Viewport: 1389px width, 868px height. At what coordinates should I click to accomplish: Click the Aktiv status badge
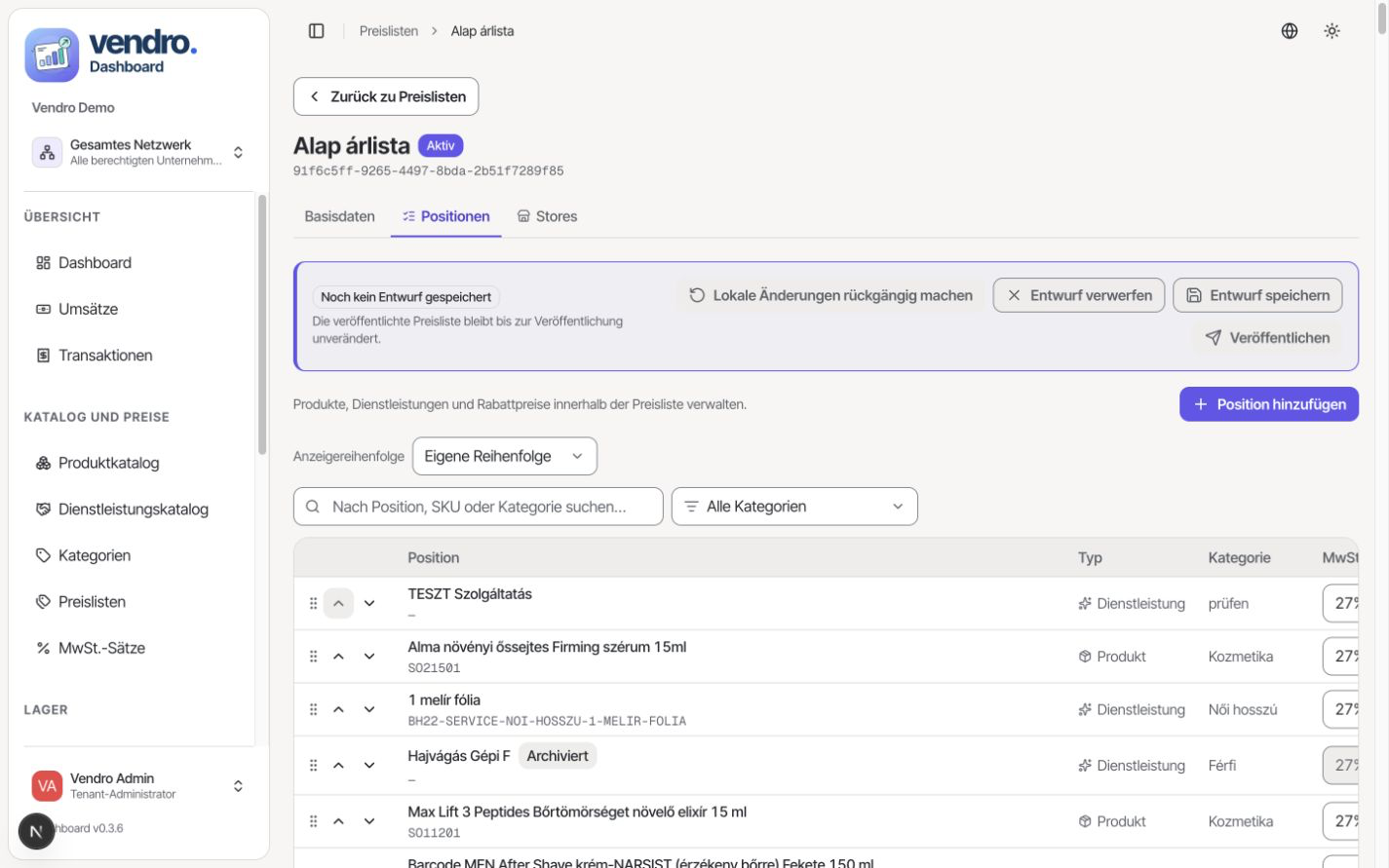441,145
